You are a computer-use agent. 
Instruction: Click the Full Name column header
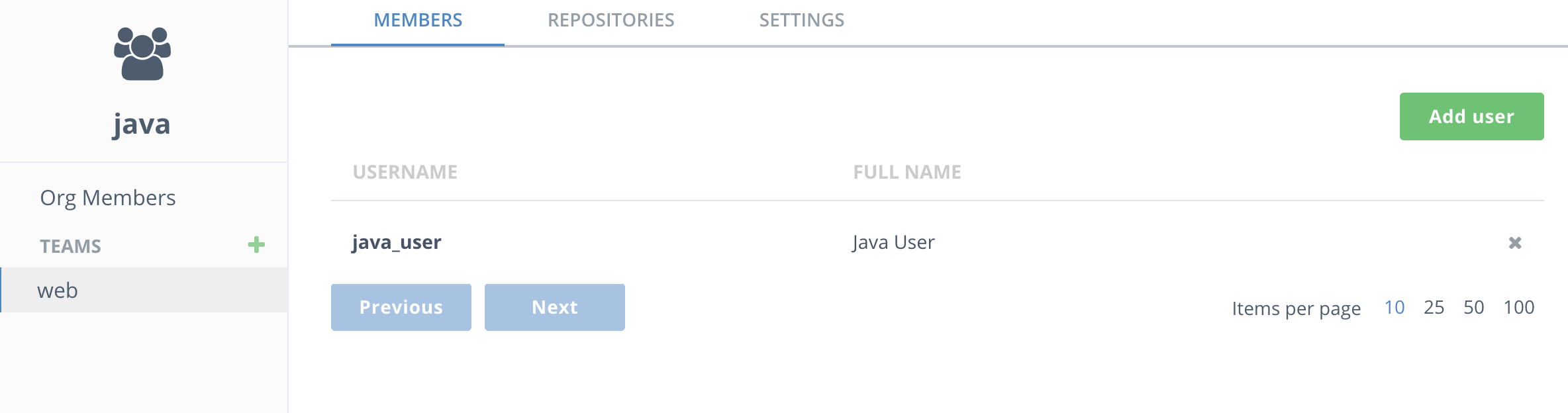[907, 172]
